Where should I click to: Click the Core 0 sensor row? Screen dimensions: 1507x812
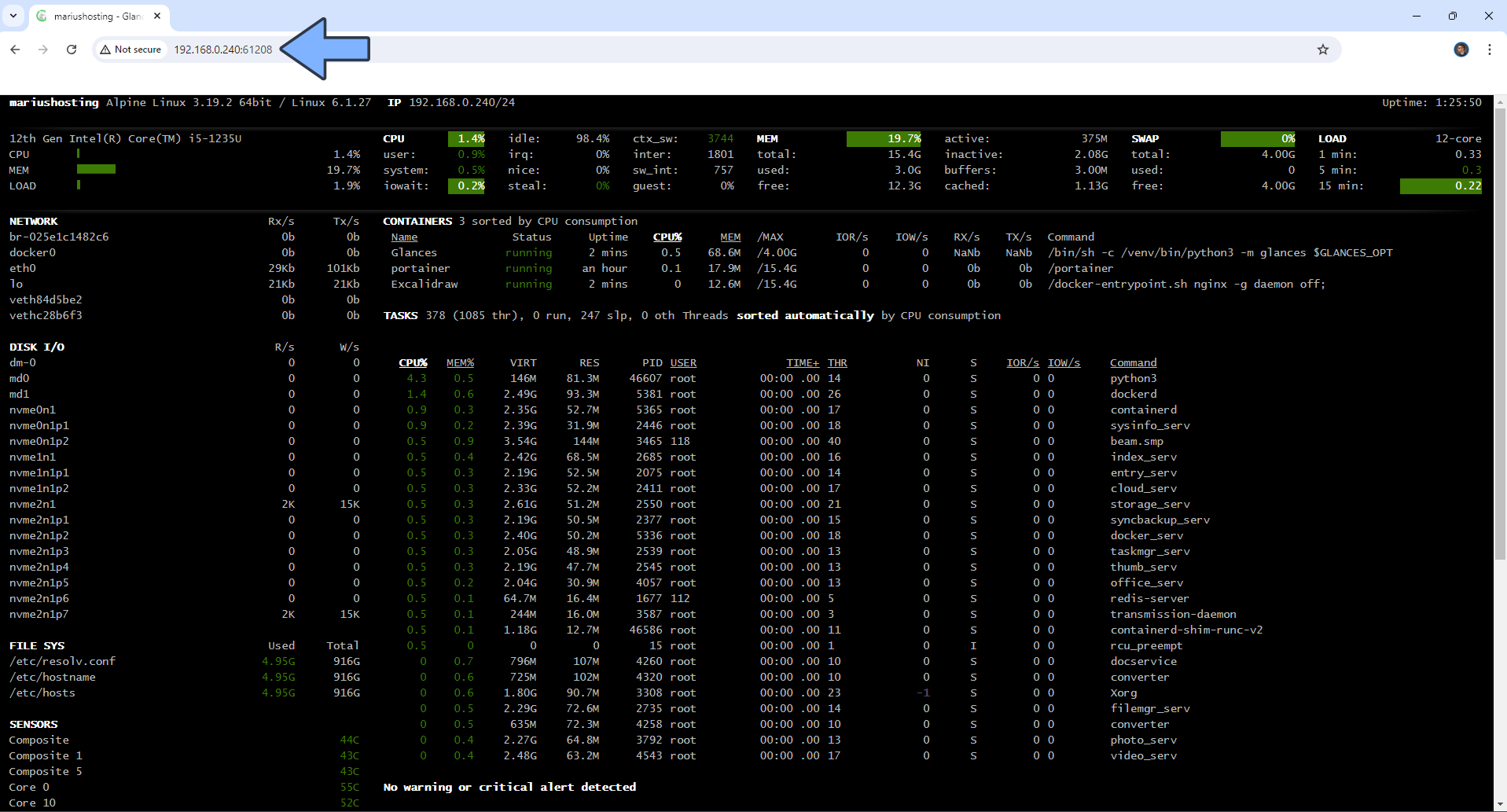(x=184, y=788)
